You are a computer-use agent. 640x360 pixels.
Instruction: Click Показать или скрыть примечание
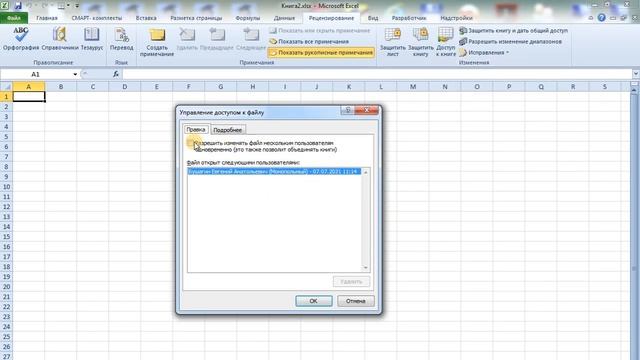tap(320, 31)
